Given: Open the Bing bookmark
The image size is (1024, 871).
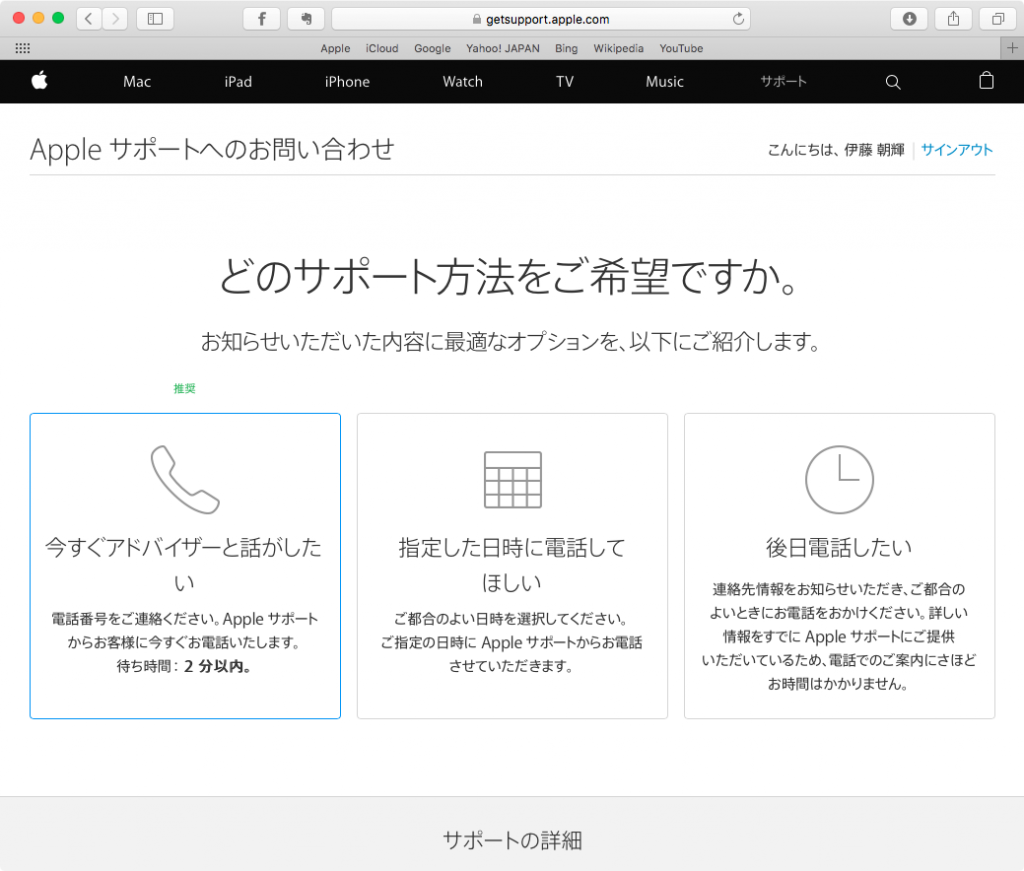Looking at the screenshot, I should point(566,48).
